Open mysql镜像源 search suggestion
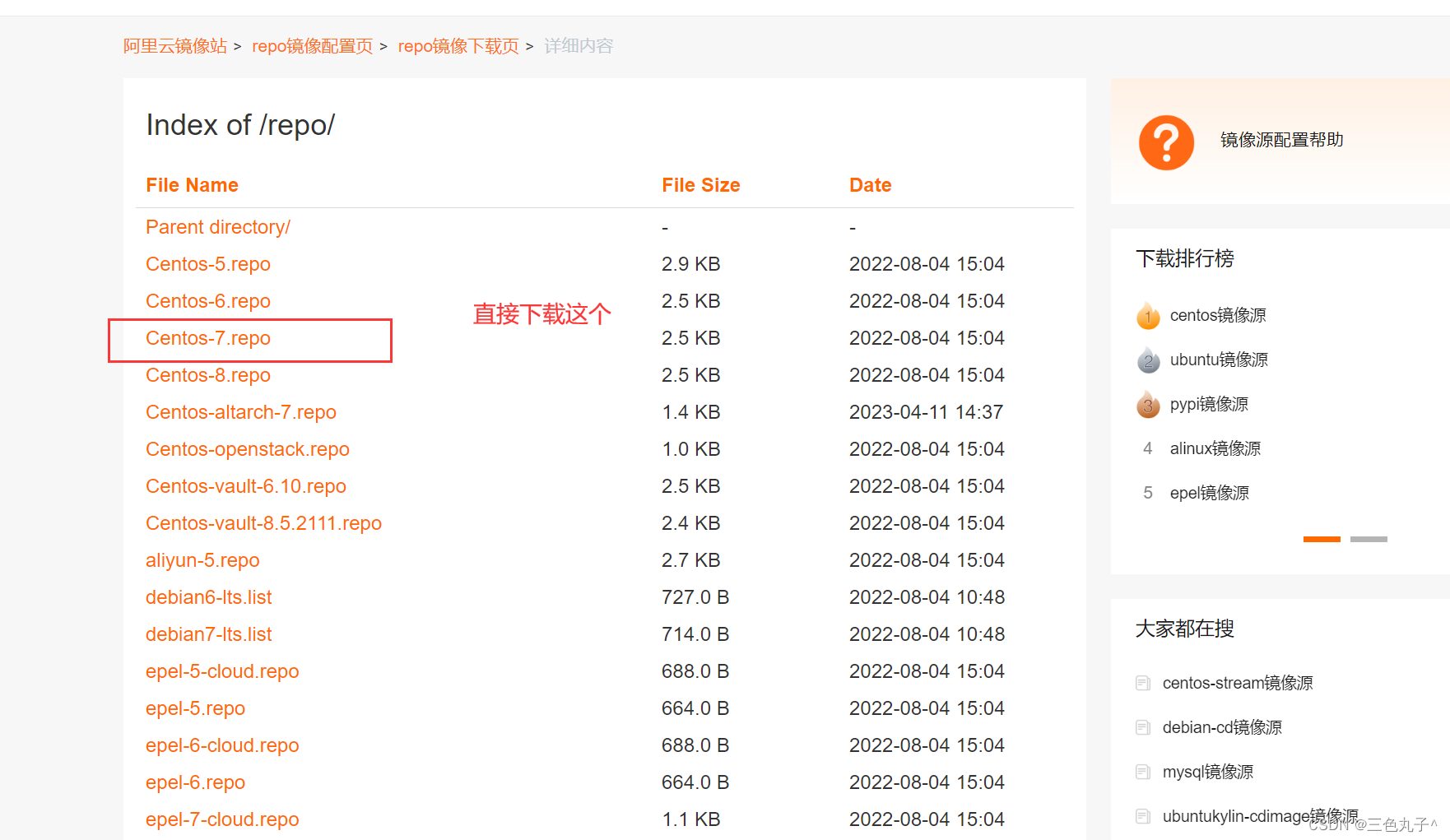Viewport: 1450px width, 840px height. 1208,772
